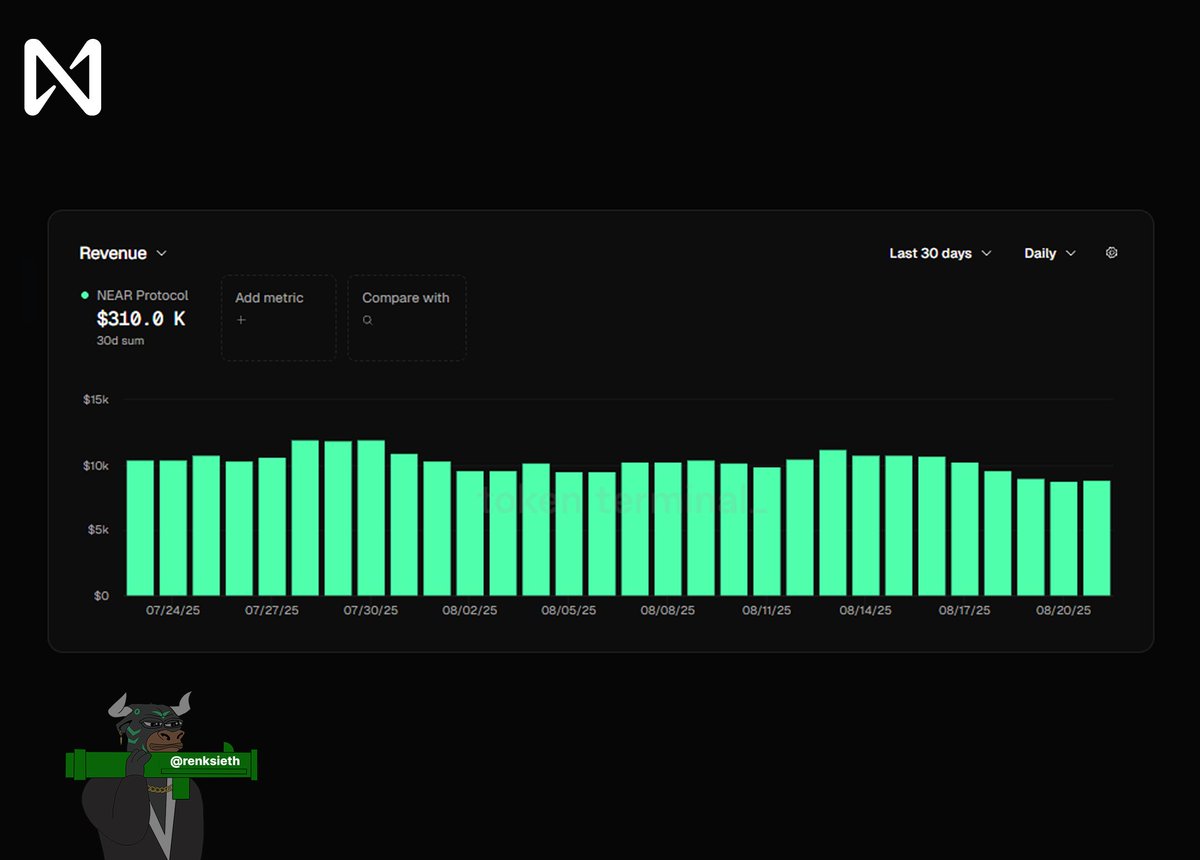Viewport: 1200px width, 860px height.
Task: Open the Revenue metric dropdown
Action: [123, 254]
